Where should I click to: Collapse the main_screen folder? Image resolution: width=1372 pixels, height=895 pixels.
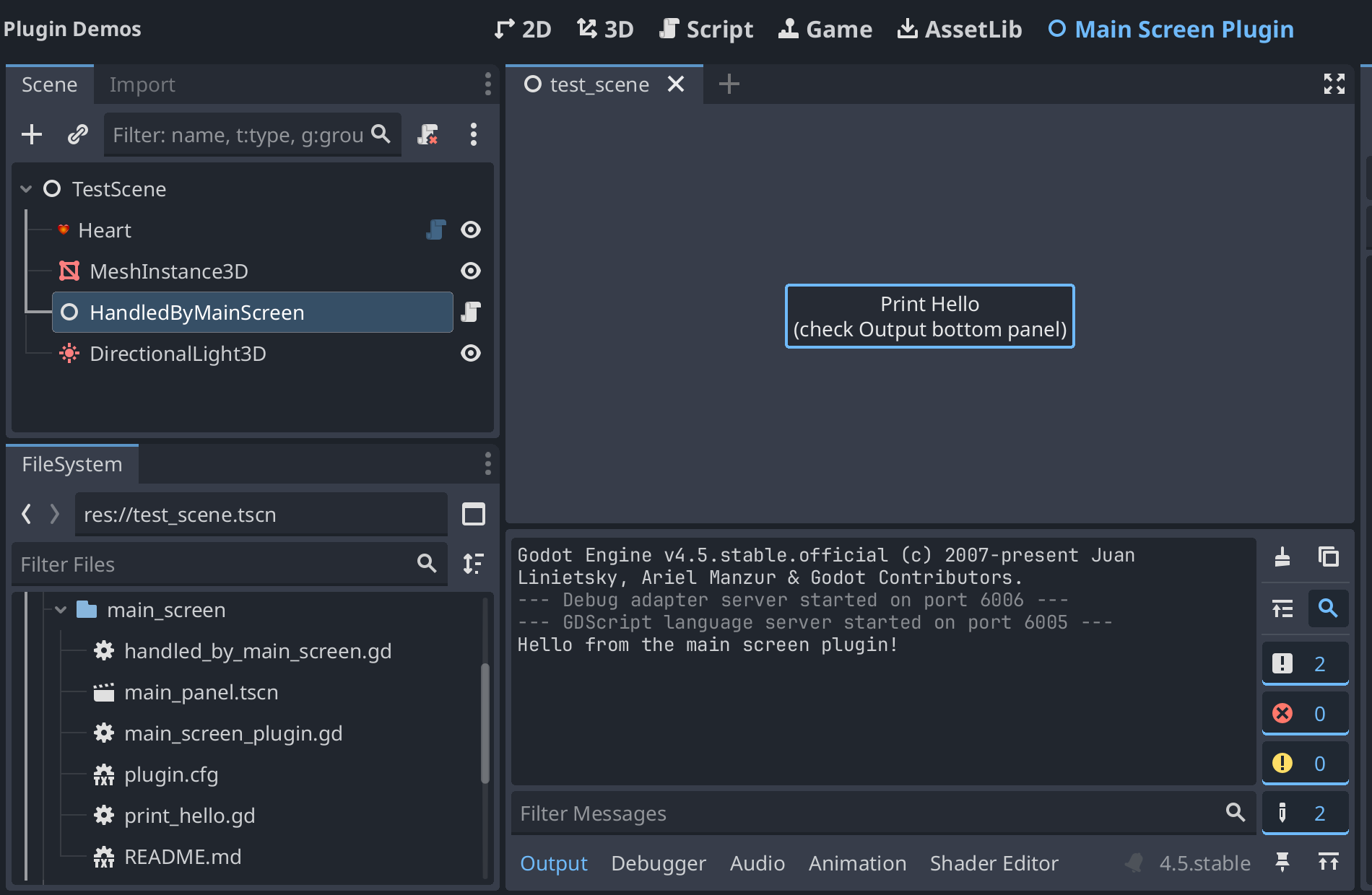tap(61, 609)
